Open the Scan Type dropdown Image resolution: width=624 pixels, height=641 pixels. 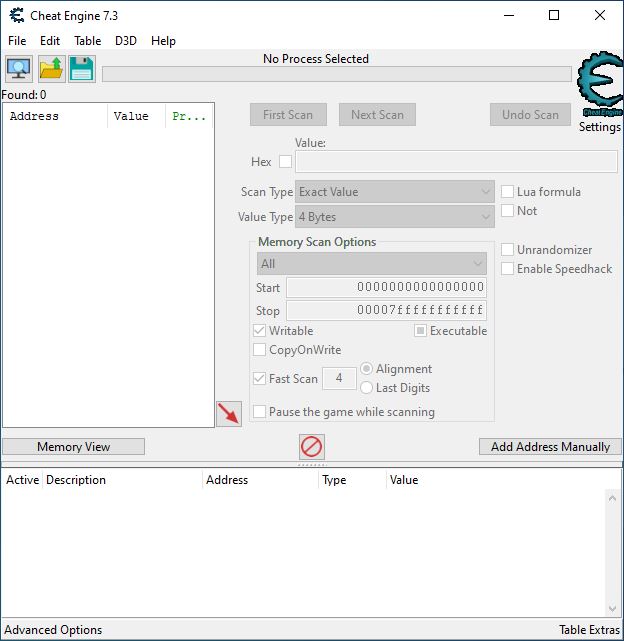(x=395, y=192)
